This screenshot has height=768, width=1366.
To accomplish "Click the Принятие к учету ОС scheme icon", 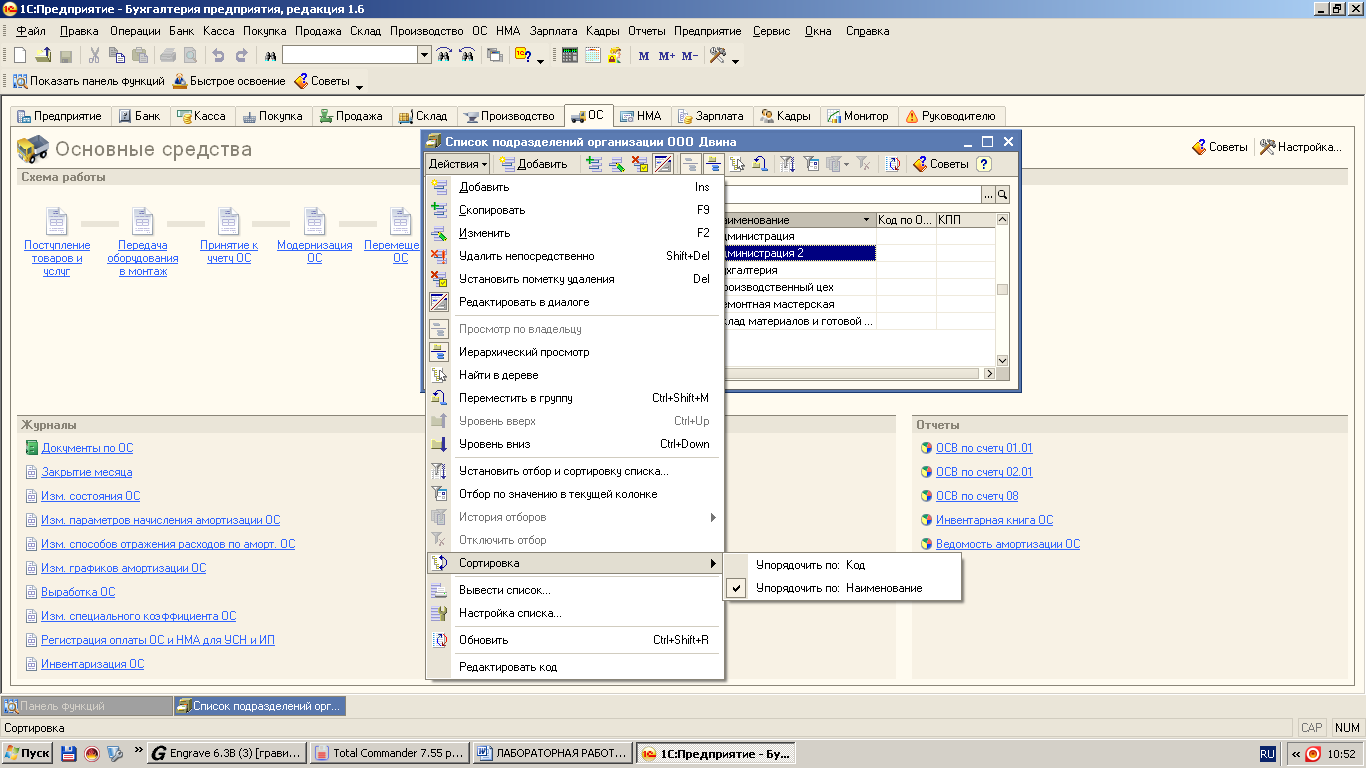I will coord(229,221).
